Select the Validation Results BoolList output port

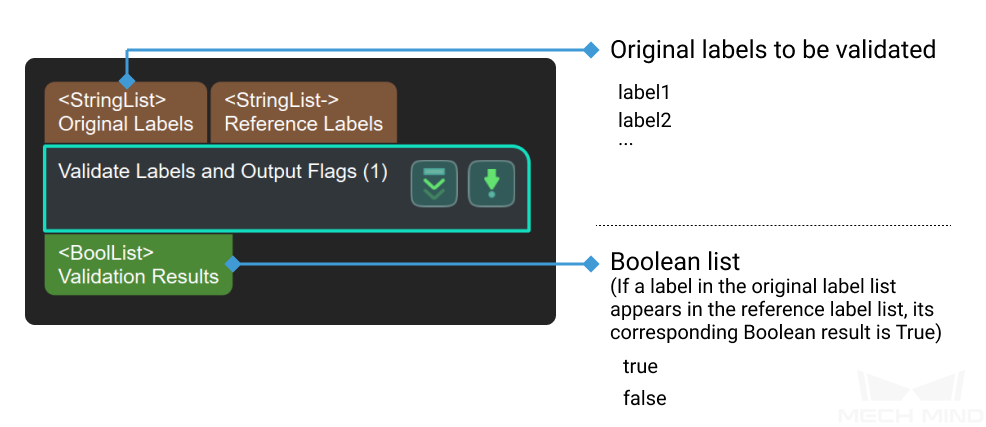[x=138, y=265]
